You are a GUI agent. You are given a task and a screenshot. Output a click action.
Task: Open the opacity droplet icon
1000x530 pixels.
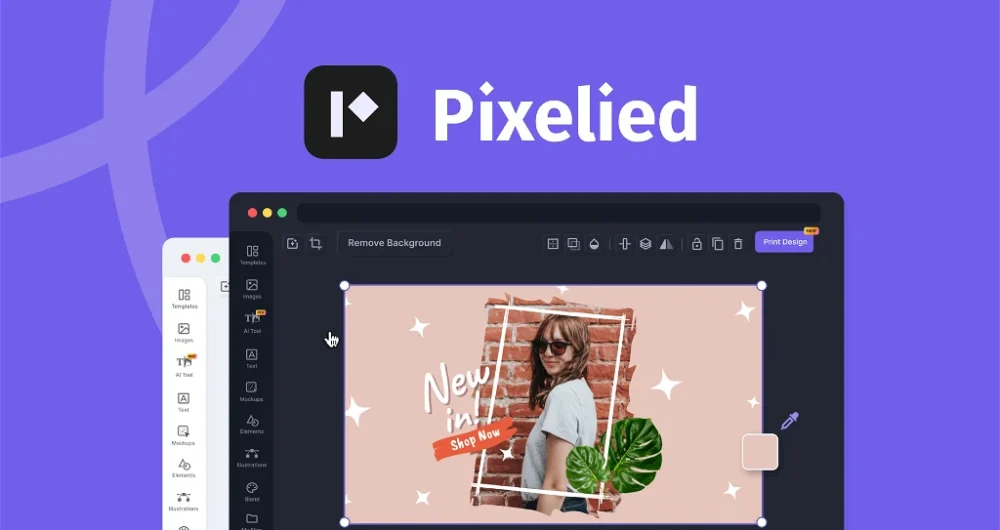click(x=594, y=244)
